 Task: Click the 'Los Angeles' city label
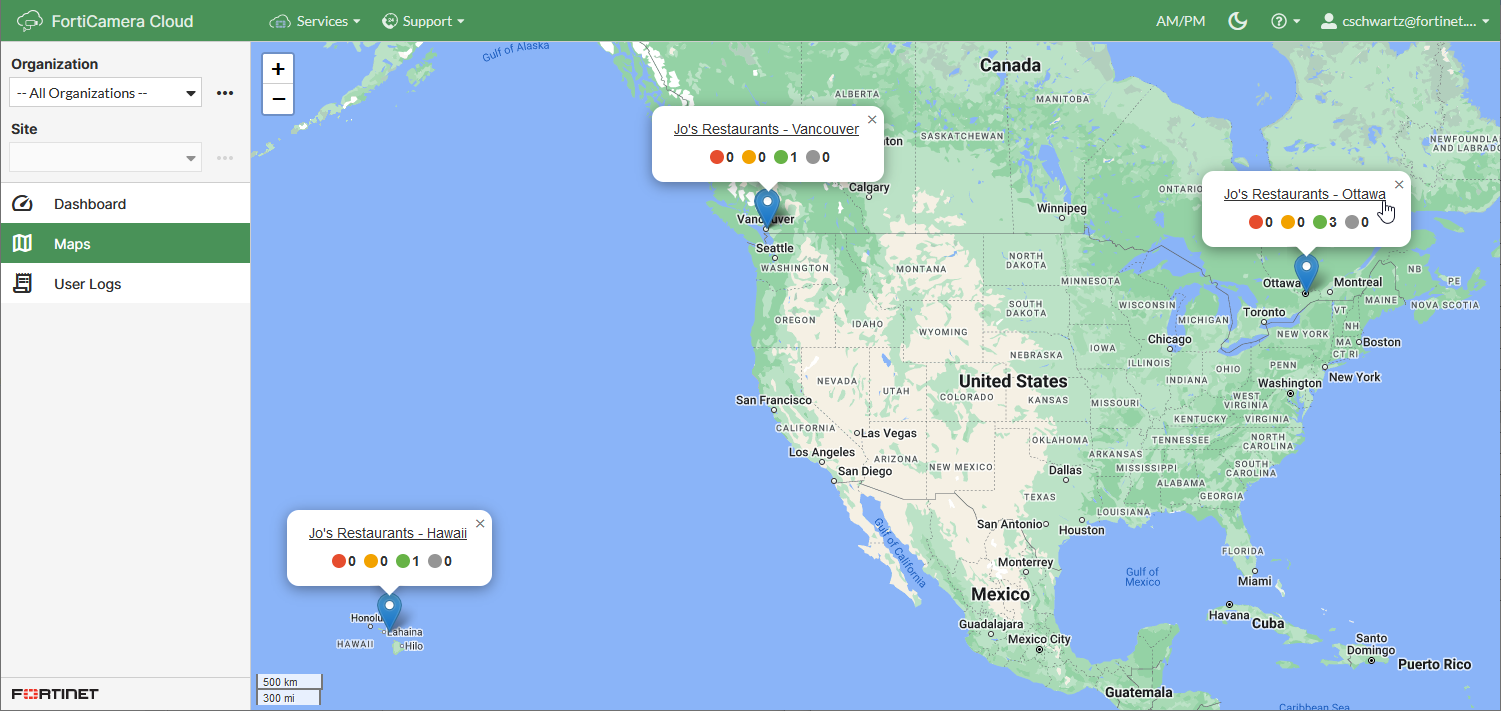point(822,452)
